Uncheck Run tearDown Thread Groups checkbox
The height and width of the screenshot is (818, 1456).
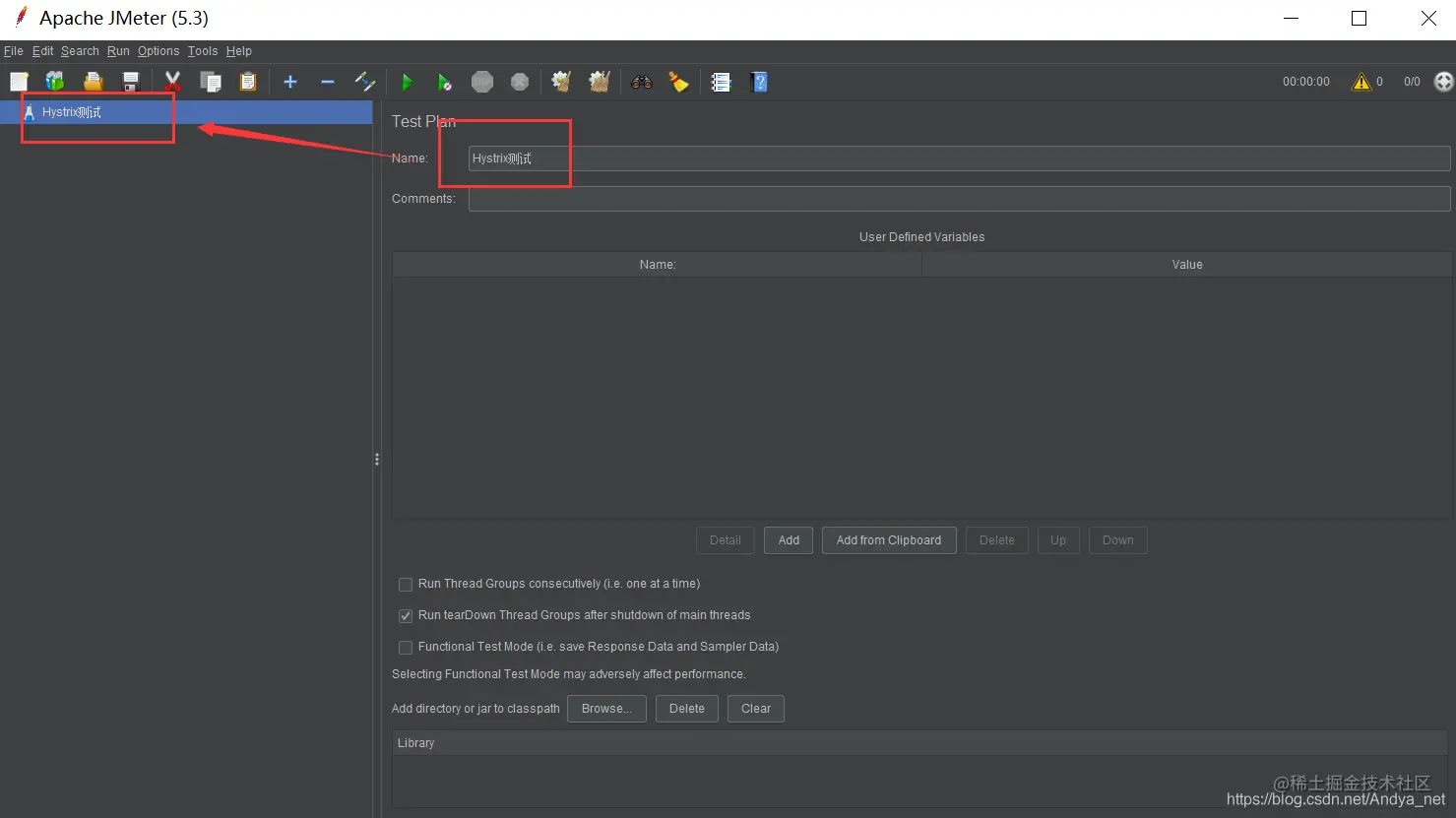click(405, 616)
